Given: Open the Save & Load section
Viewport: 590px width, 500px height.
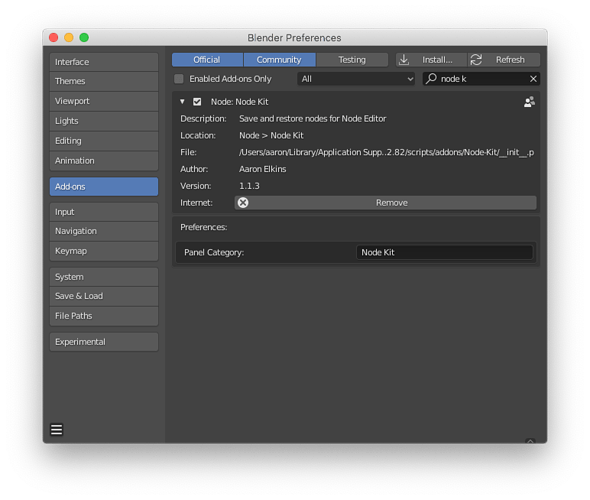Looking at the screenshot, I should [104, 296].
